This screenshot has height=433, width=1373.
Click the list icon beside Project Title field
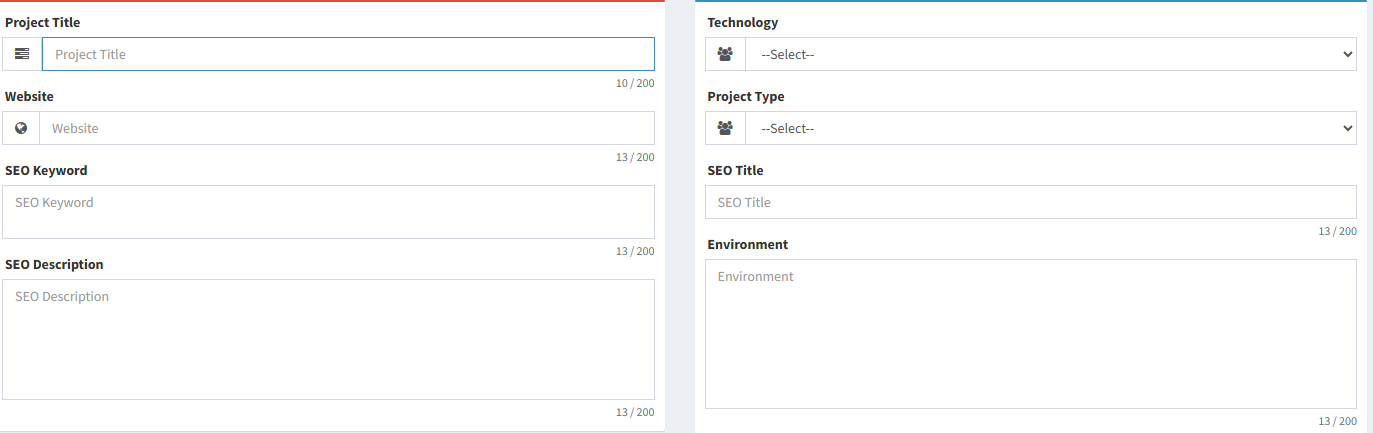click(22, 54)
